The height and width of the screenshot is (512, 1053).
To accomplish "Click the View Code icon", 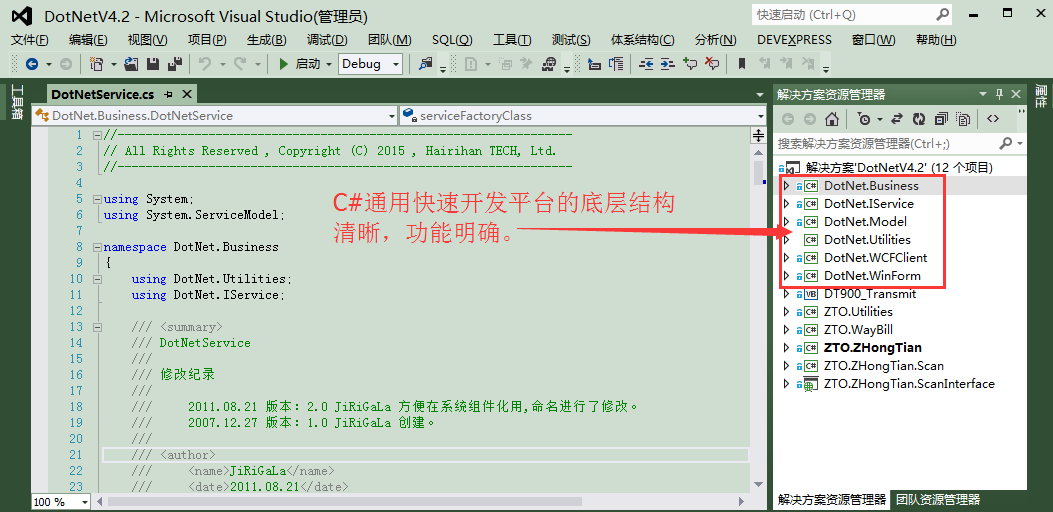I will (993, 119).
